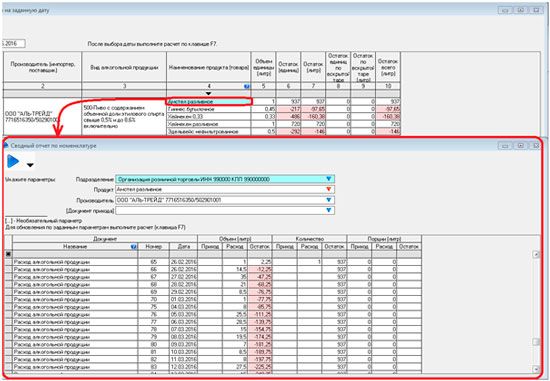The image size is (550, 381).
Task: Select the Хейнекен разливное product cell
Action: click(209, 124)
